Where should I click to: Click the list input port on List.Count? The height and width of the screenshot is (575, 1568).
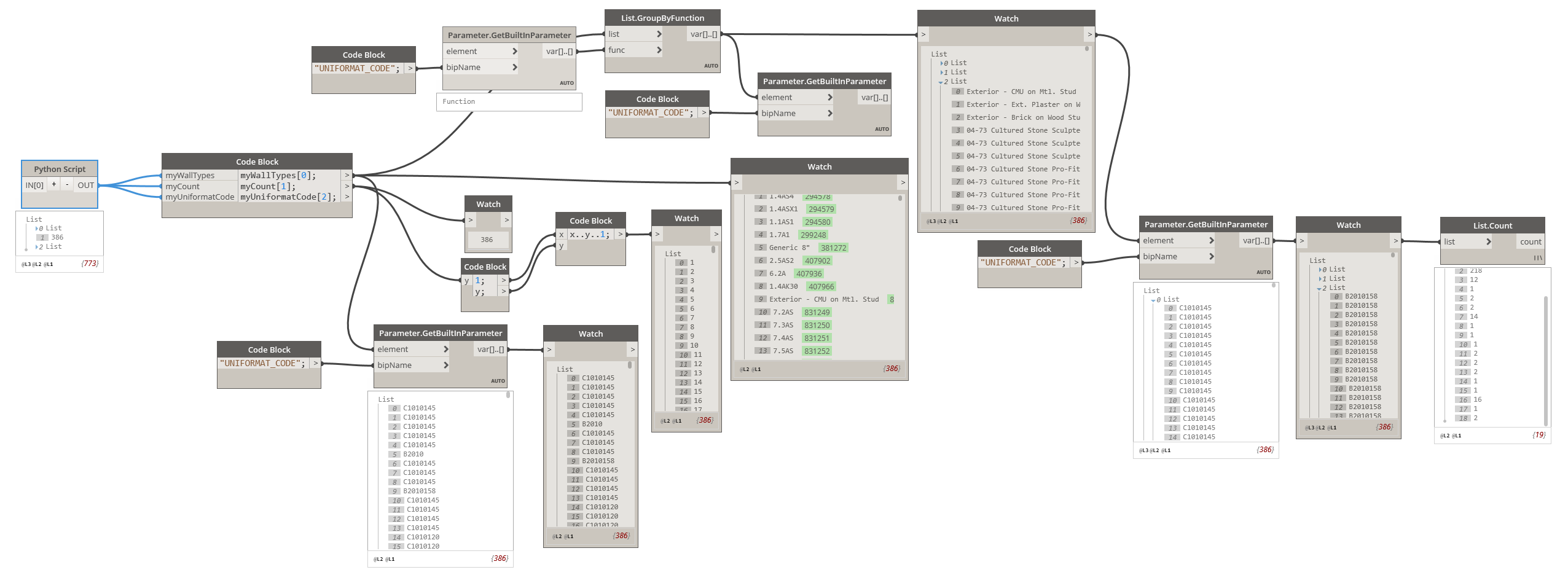pos(1488,241)
